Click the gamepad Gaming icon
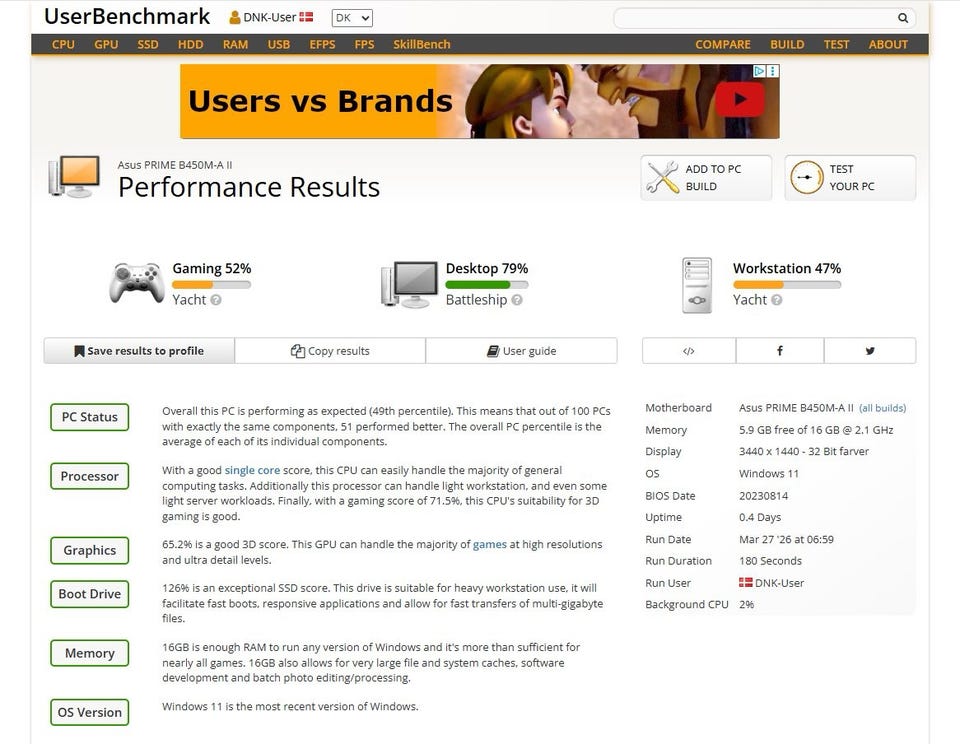 pos(137,283)
